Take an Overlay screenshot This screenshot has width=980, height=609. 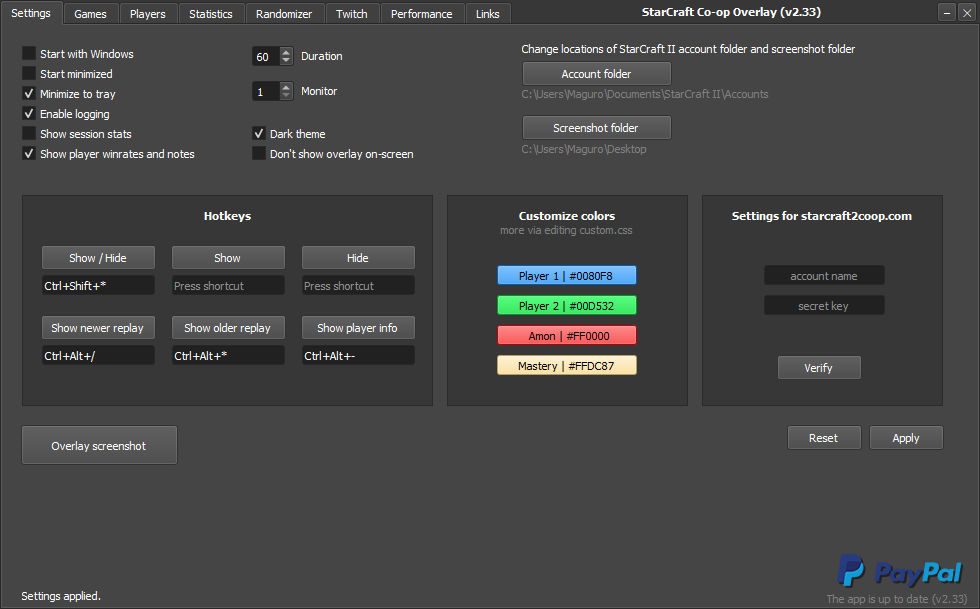tap(99, 445)
